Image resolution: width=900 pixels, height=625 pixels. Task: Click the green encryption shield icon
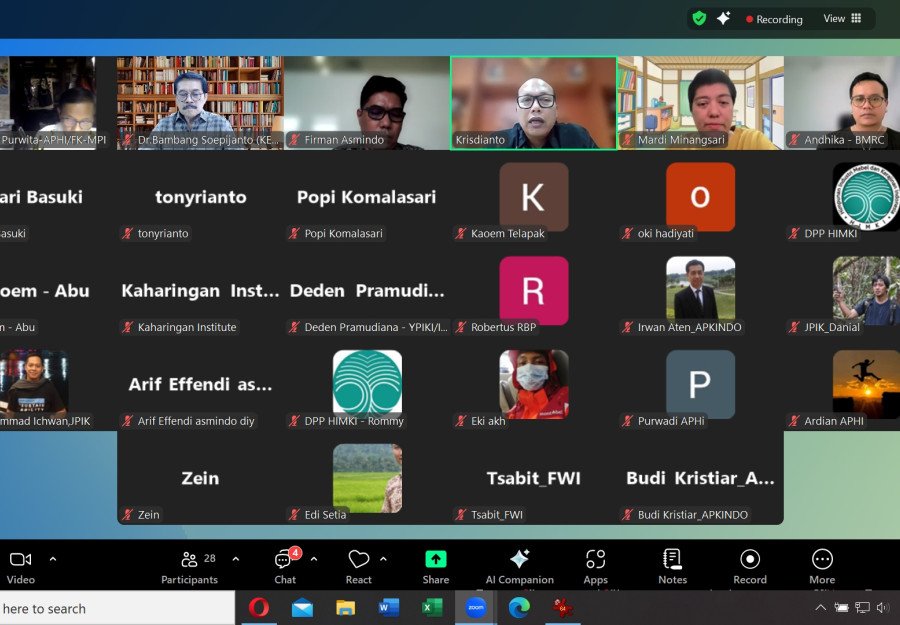699,18
